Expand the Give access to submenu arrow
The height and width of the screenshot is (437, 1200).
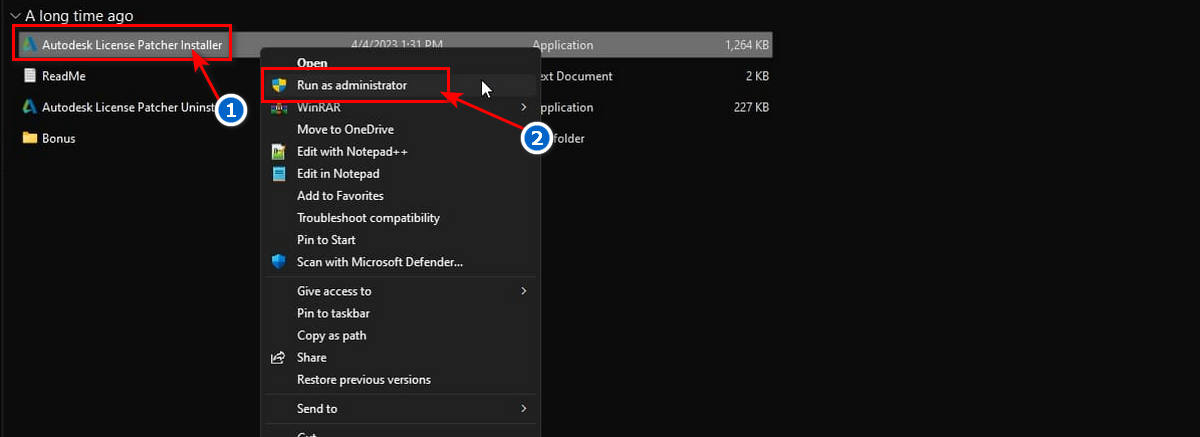(523, 291)
